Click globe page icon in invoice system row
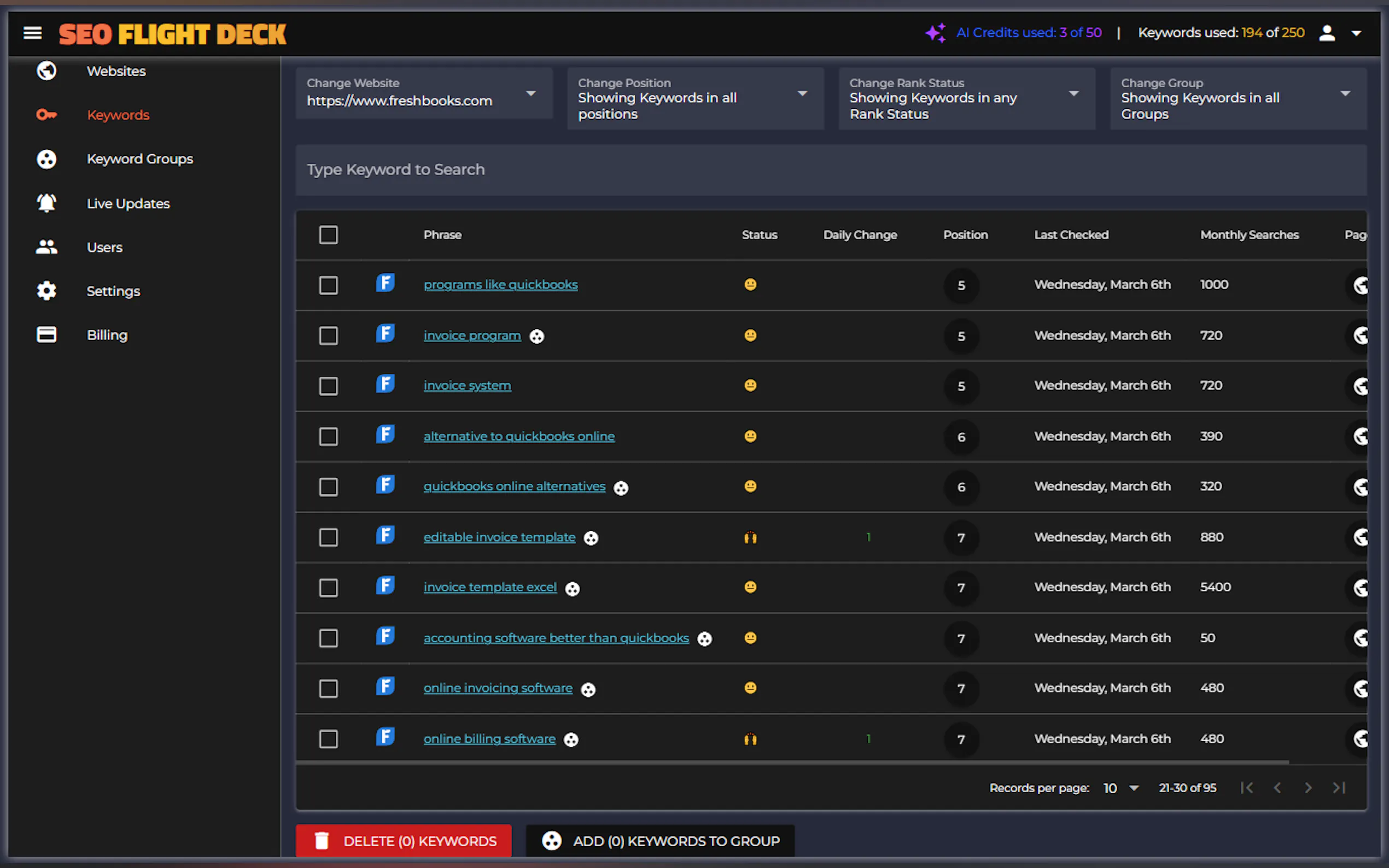The height and width of the screenshot is (868, 1389). (x=1360, y=386)
